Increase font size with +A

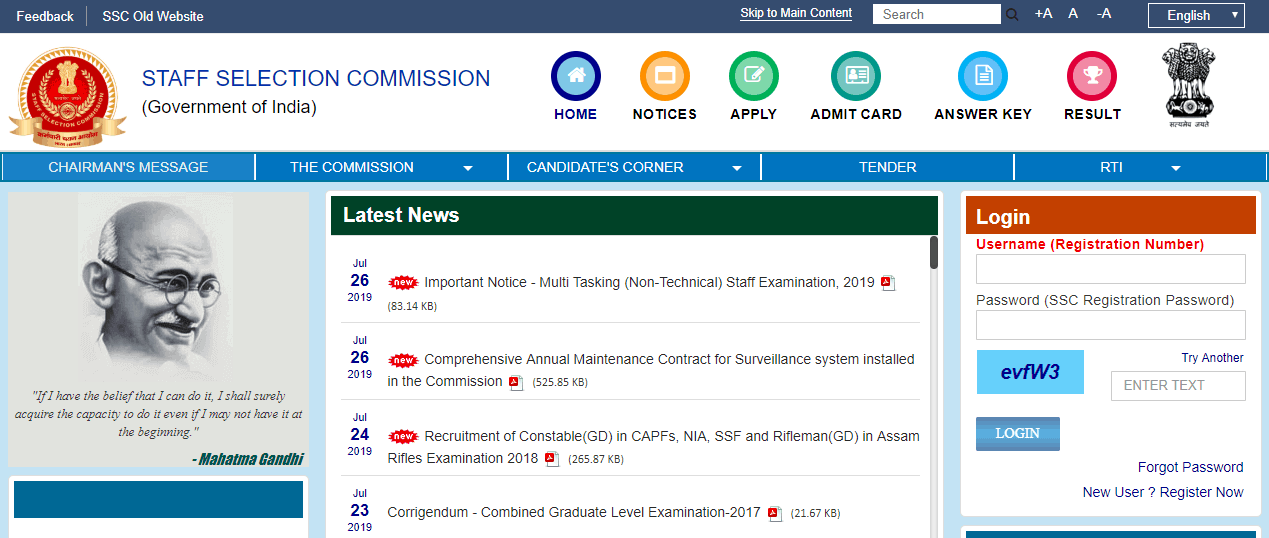pos(1043,14)
